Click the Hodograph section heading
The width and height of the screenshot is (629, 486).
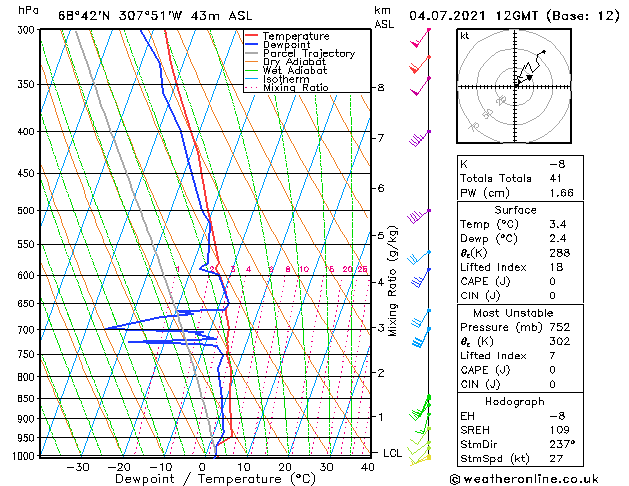tap(515, 401)
